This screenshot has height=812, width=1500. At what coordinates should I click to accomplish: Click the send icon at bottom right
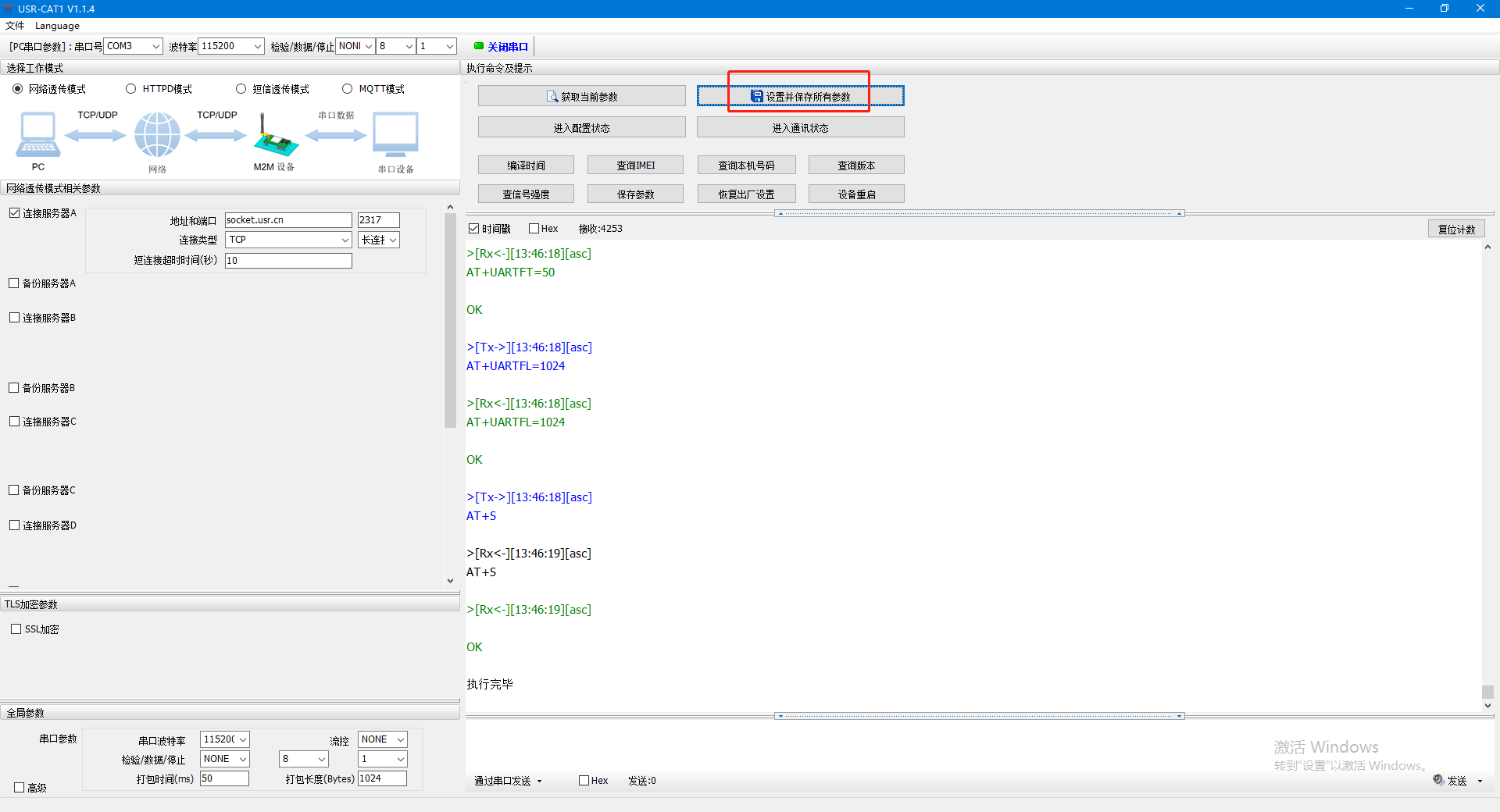[x=1438, y=780]
